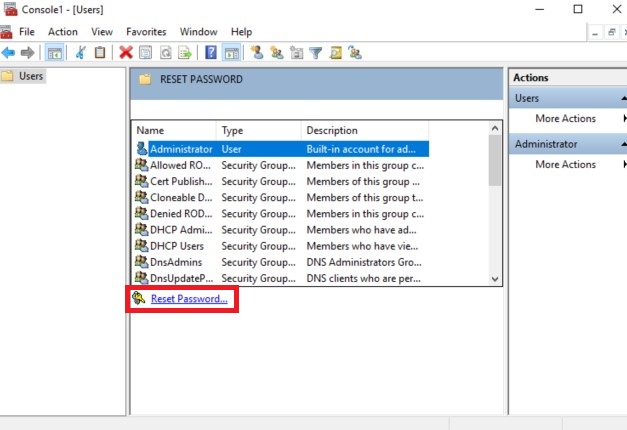Select the DnsUpdateP... group row
The width and height of the screenshot is (627, 430).
pos(282,278)
